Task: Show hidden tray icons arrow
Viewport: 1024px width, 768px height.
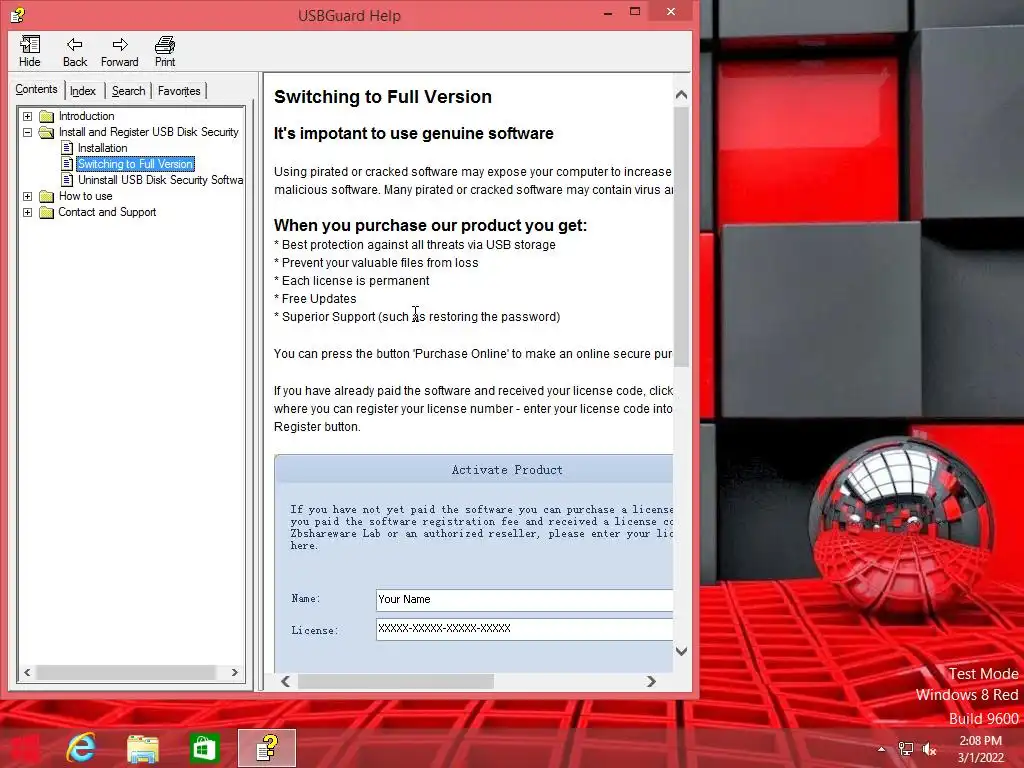Action: [x=882, y=749]
